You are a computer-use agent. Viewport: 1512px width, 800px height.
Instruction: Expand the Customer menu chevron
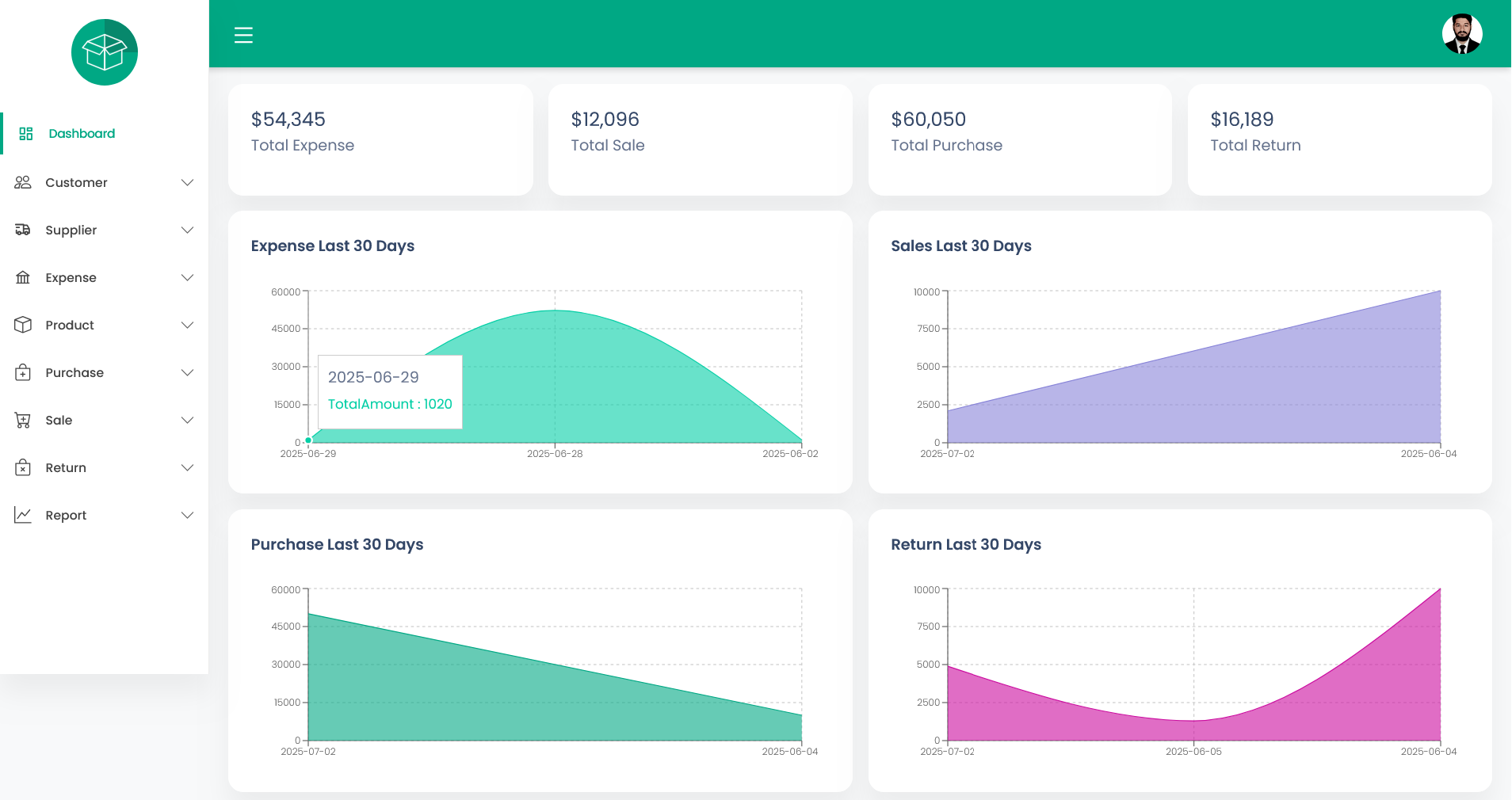click(x=187, y=182)
